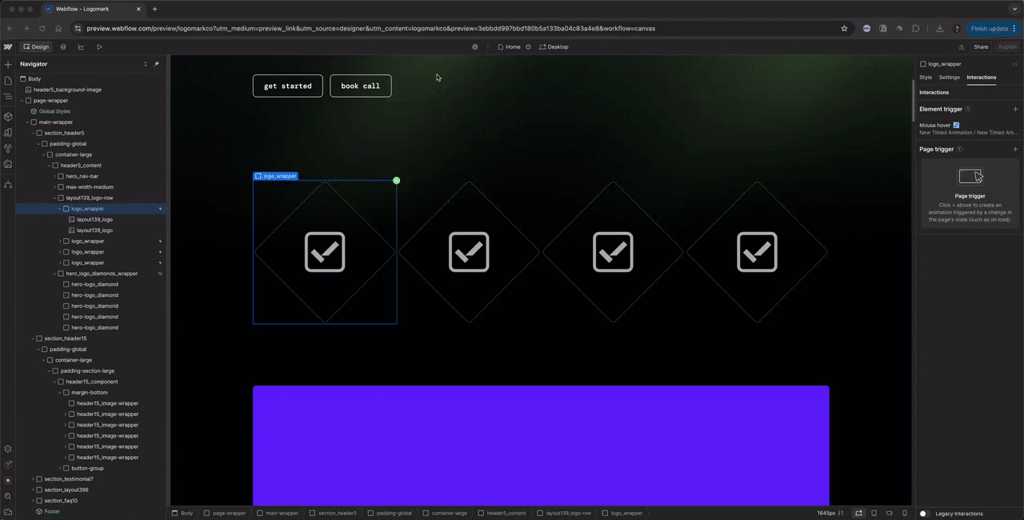The width and height of the screenshot is (1024, 520).
Task: Toggle the Legacy Interactions switch
Action: (924, 513)
